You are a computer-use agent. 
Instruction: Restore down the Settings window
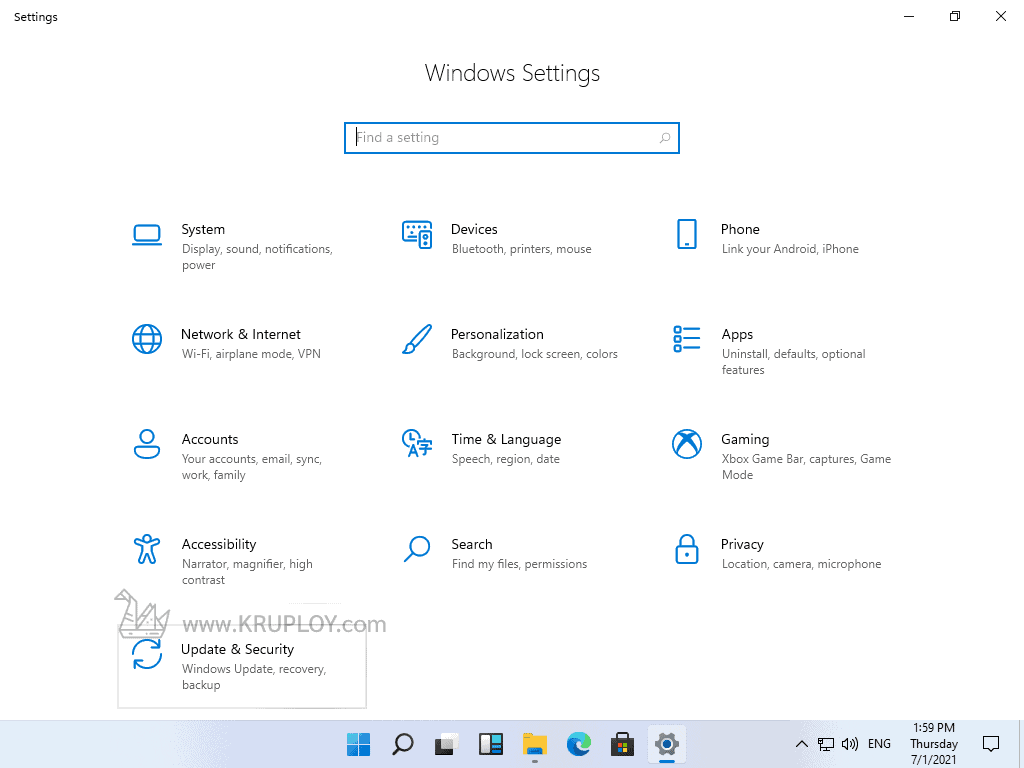tap(955, 16)
